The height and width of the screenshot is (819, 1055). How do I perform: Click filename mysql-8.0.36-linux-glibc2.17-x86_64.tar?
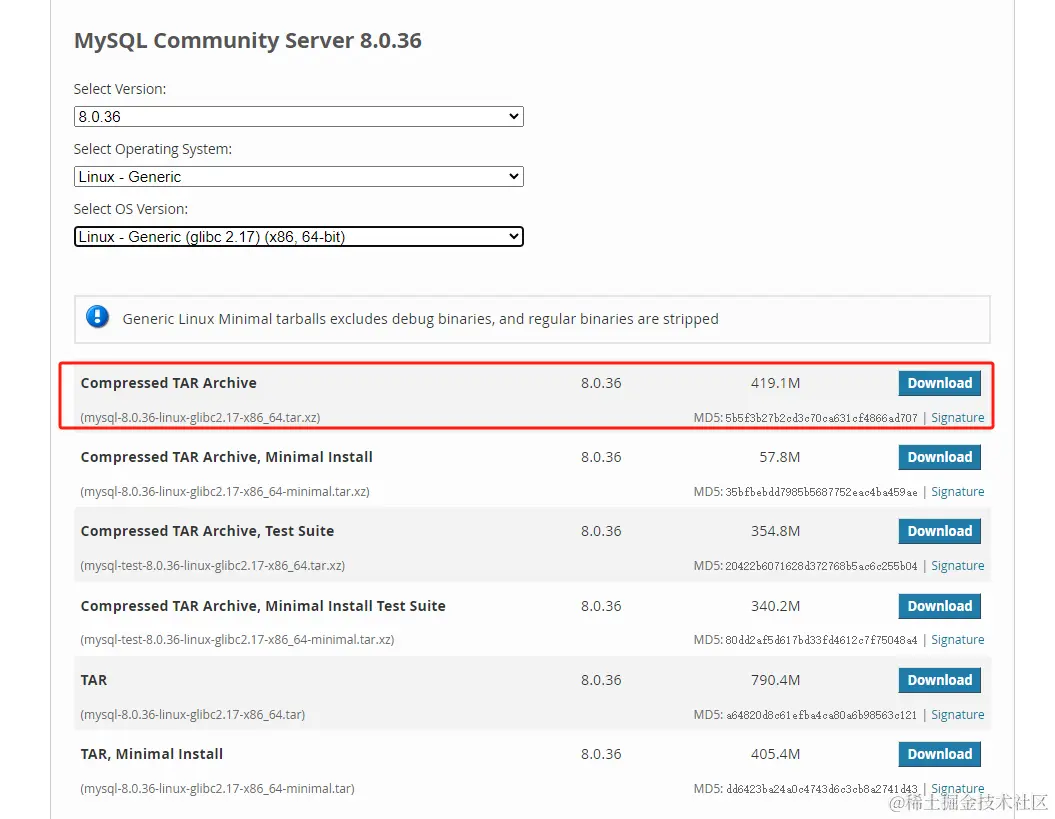192,714
